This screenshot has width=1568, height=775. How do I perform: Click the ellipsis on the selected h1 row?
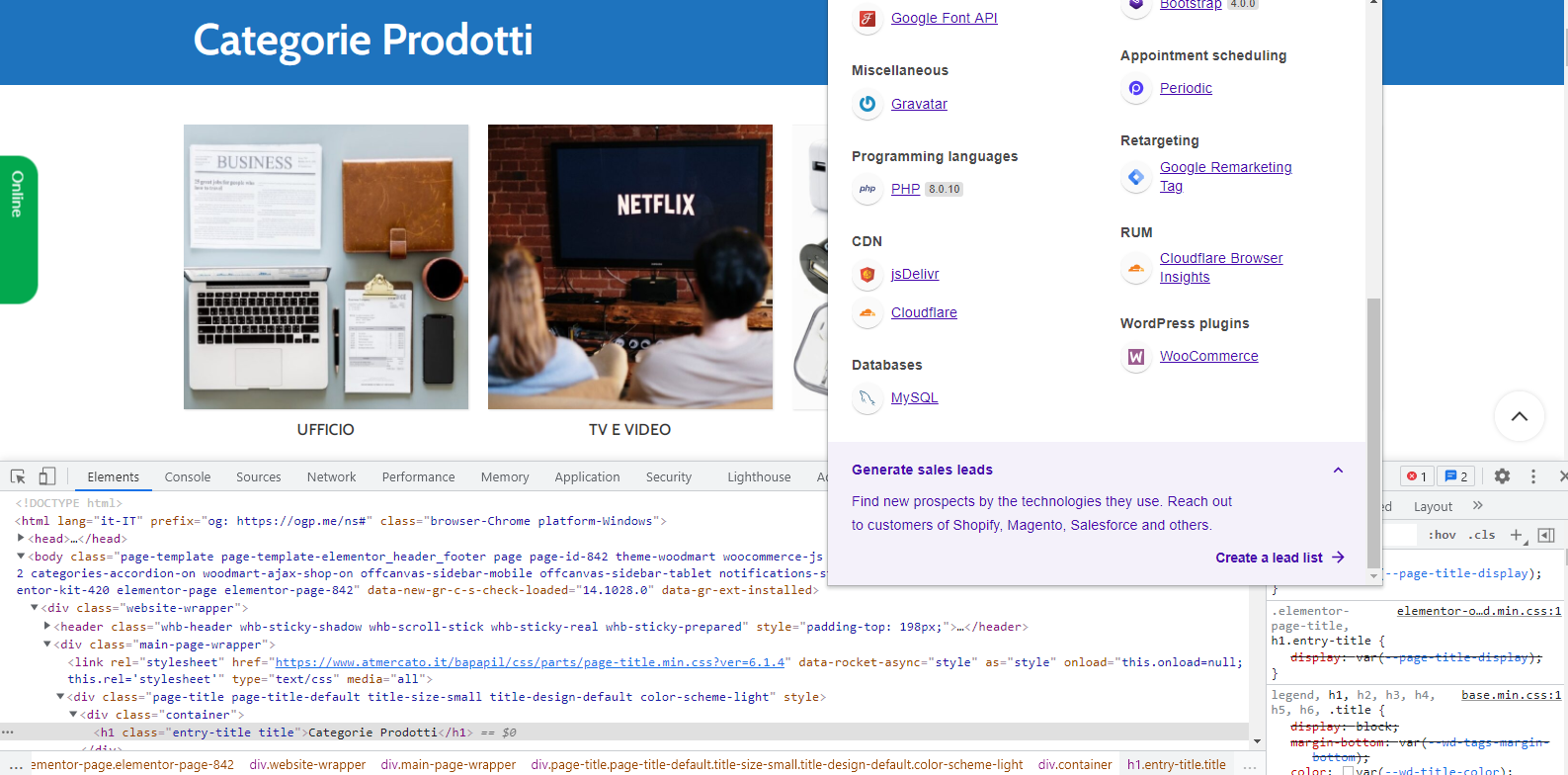point(8,732)
